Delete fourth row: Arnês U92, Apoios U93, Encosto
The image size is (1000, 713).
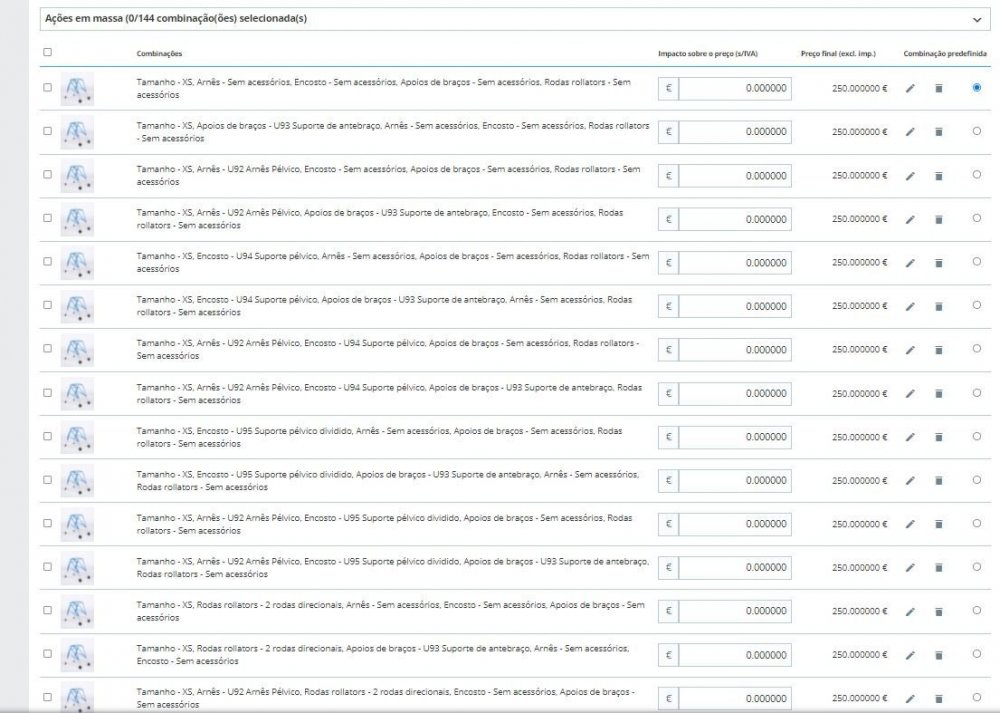click(939, 219)
